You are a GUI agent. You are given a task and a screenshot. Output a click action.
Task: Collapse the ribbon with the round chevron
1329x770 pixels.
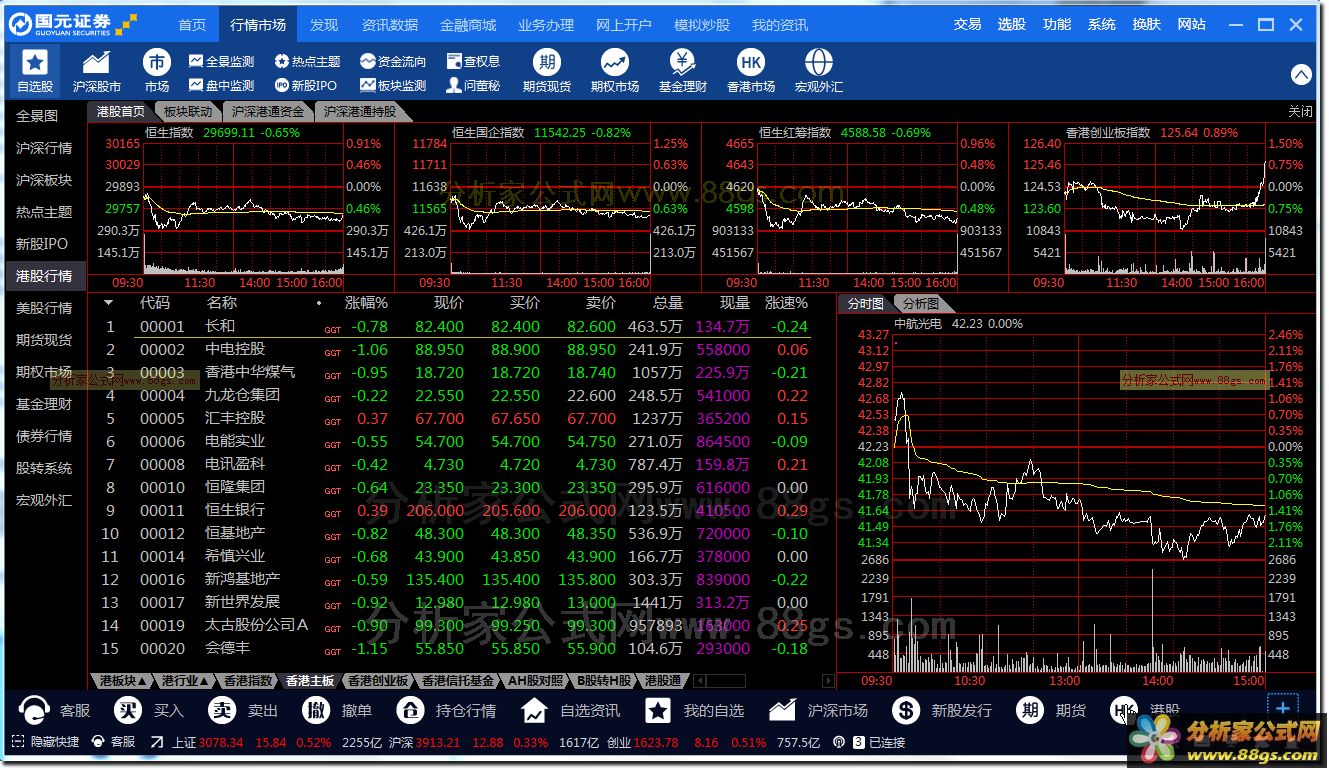click(1301, 74)
